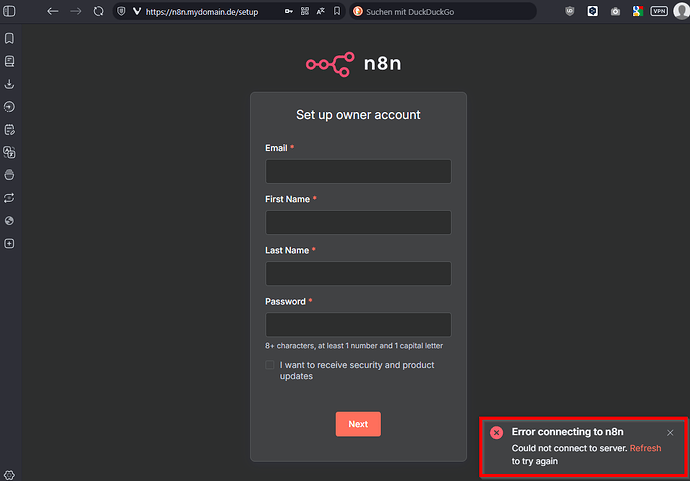Open the Translate panel in the sidebar
This screenshot has width=690, height=481.
9,152
